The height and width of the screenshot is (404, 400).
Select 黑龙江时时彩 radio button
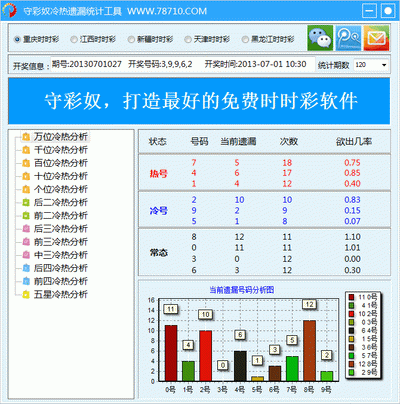[x=245, y=39]
